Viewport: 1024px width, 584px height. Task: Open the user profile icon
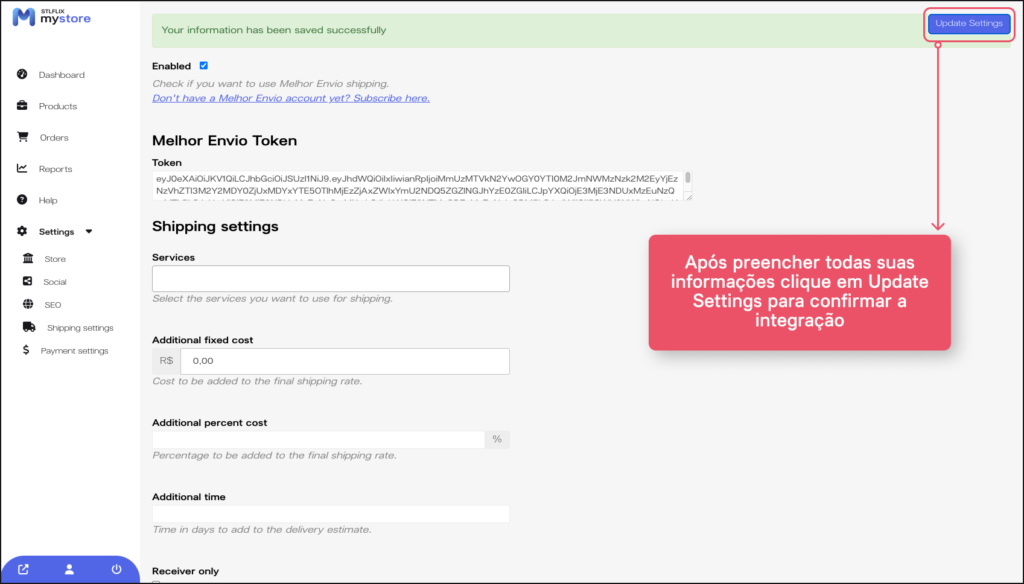[69, 570]
